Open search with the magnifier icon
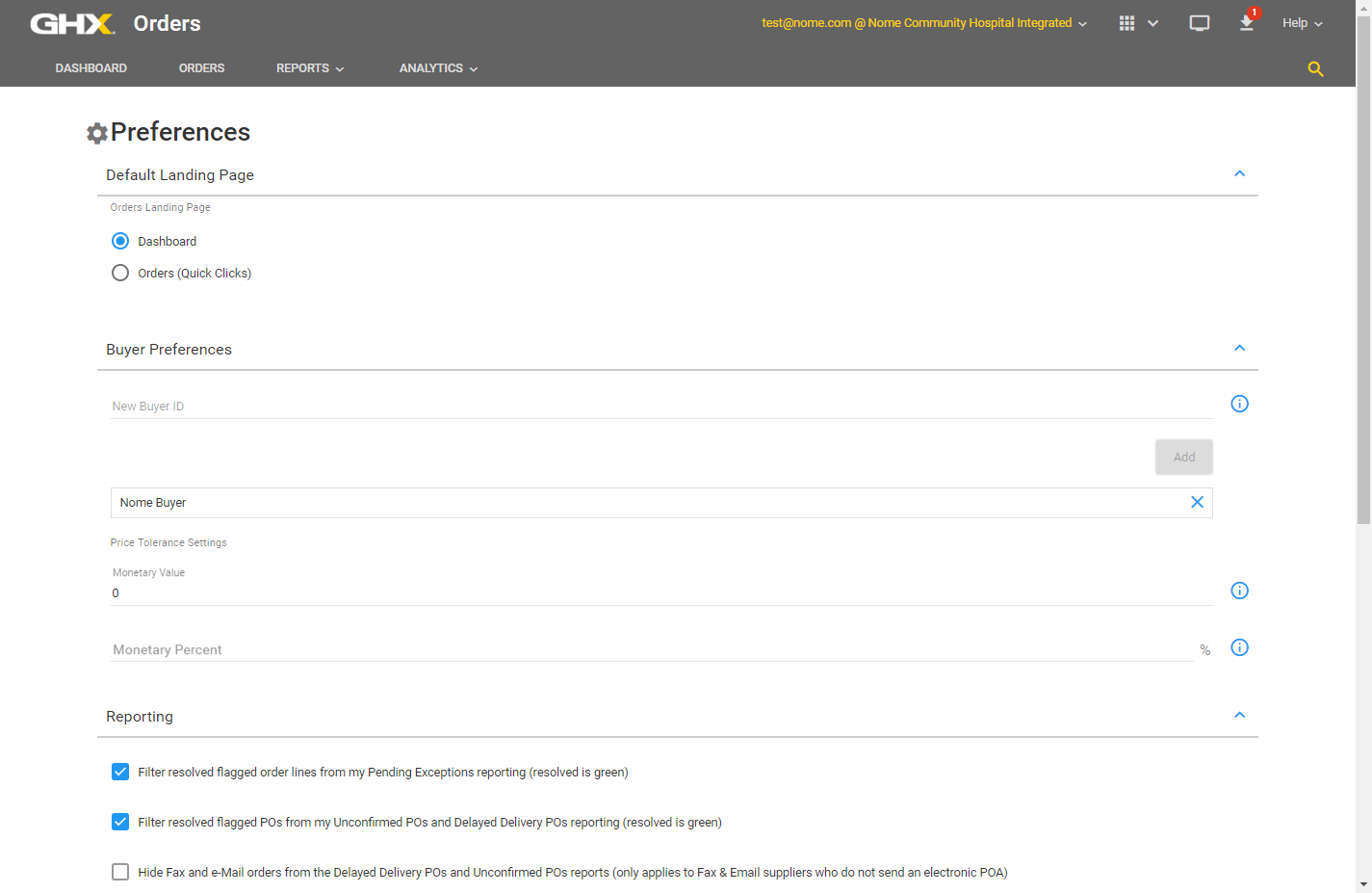Viewport: 1372px width, 893px height. (x=1315, y=68)
